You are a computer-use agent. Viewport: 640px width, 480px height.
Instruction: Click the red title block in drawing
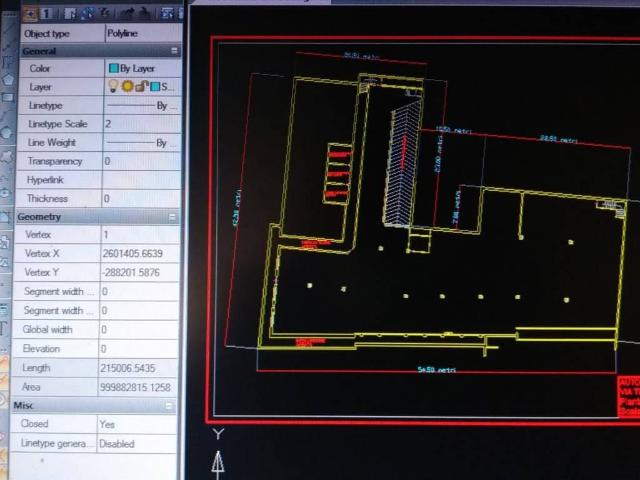click(629, 397)
